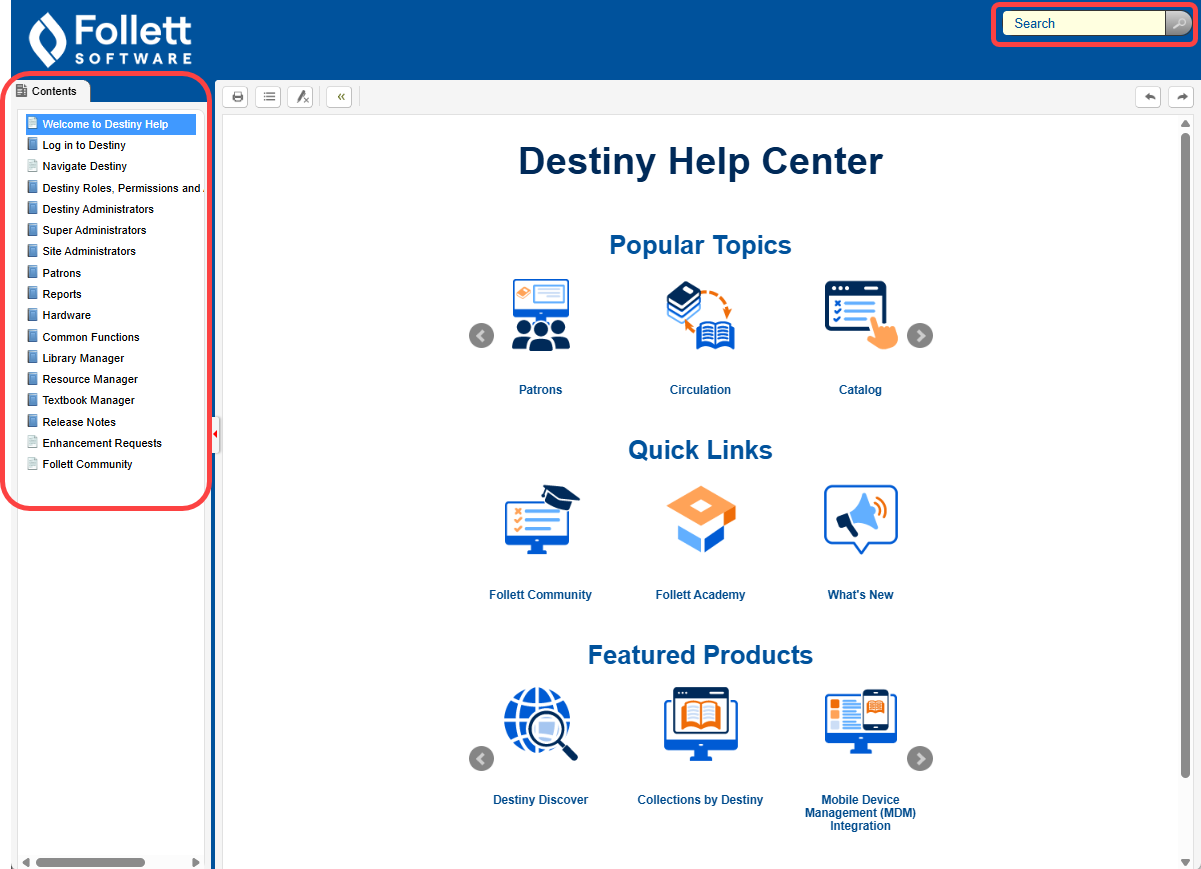Click the Catalog icon under Popular Topics
This screenshot has height=869, width=1201.
pyautogui.click(x=860, y=315)
